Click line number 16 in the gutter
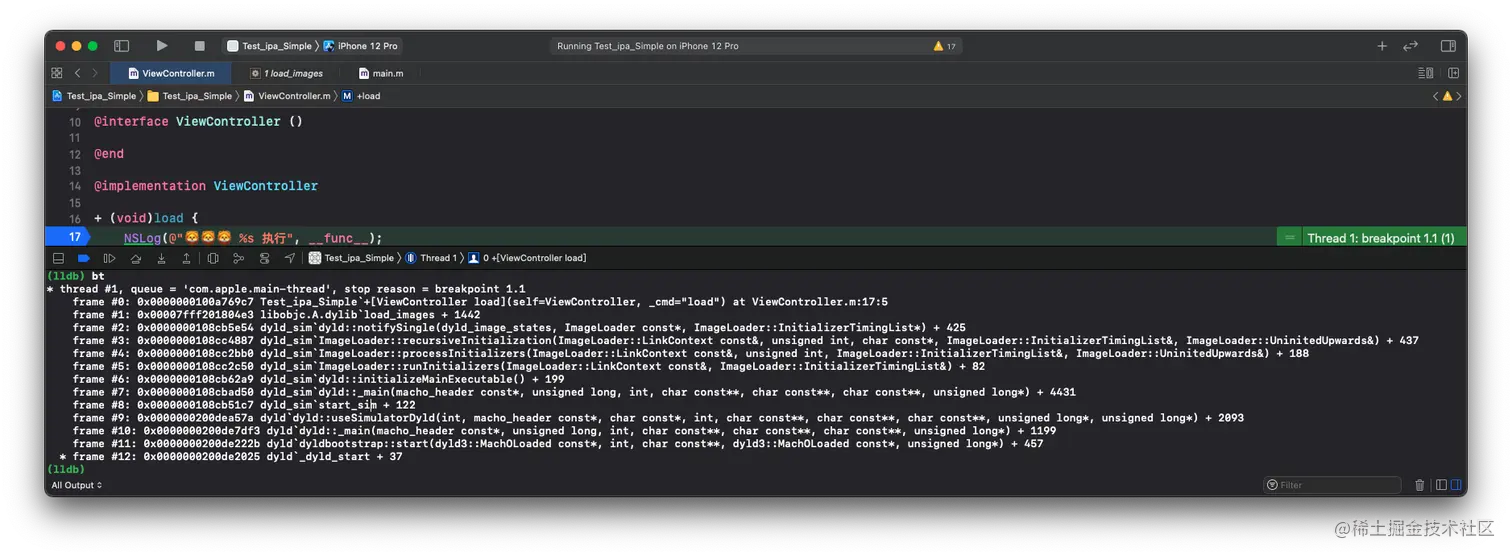1512x556 pixels. point(75,218)
